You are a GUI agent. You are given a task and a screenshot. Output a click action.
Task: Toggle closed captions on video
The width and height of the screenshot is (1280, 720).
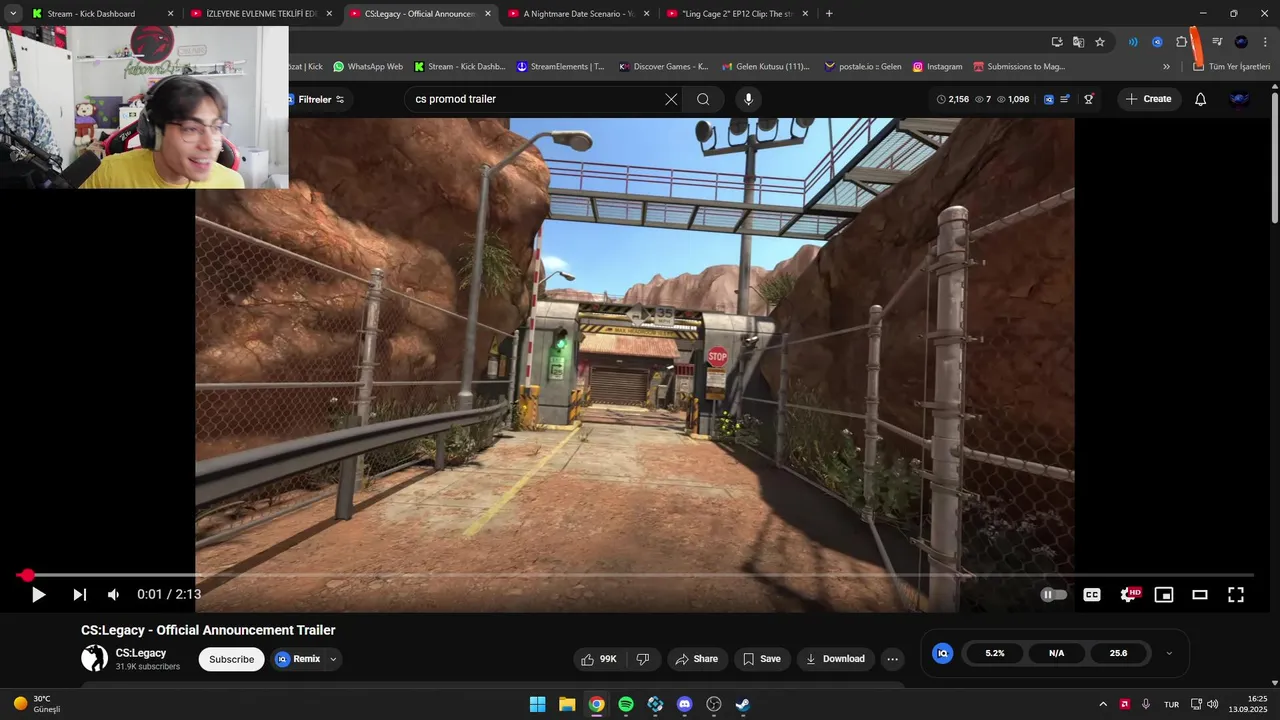pyautogui.click(x=1092, y=595)
